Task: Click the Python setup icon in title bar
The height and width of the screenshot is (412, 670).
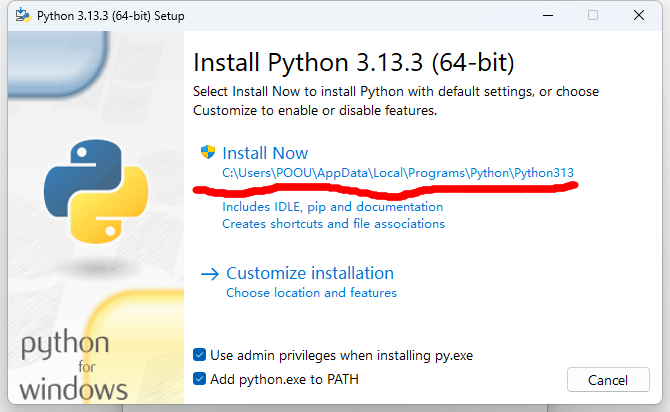Action: [x=23, y=16]
